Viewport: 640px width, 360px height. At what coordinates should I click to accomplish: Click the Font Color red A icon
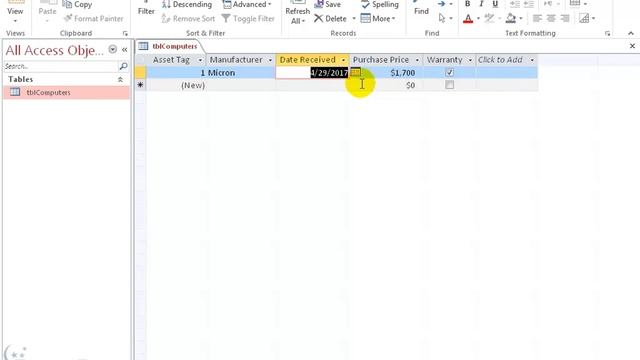coord(468,18)
